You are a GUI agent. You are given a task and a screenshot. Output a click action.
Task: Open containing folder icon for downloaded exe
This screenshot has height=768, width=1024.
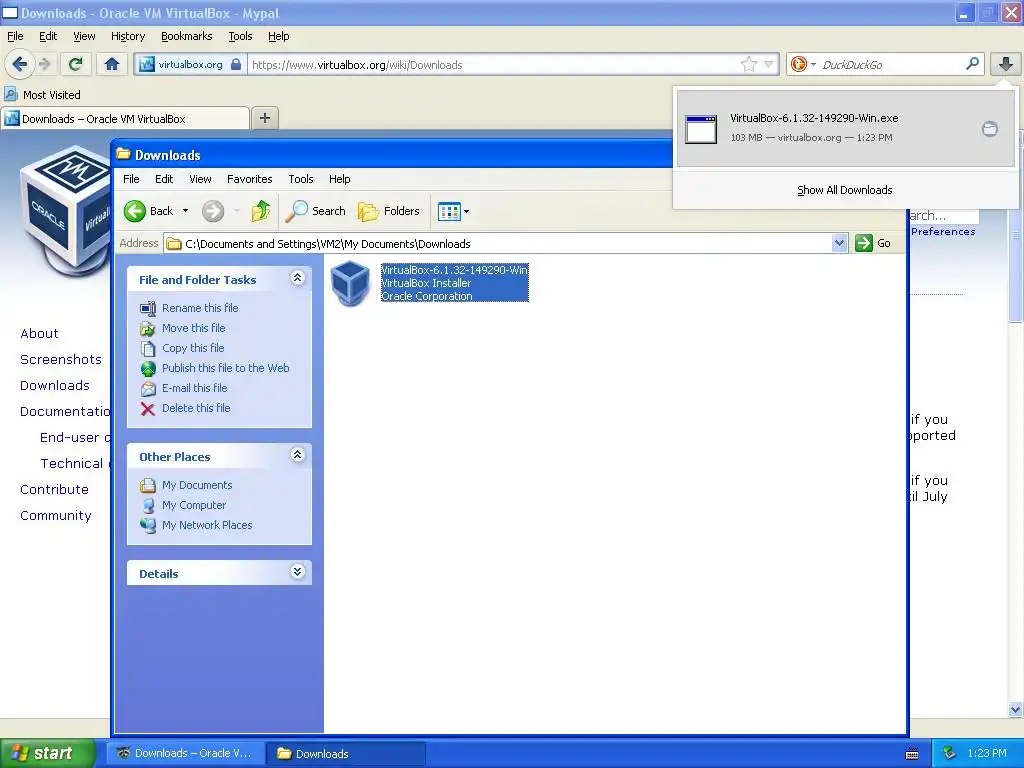(989, 128)
